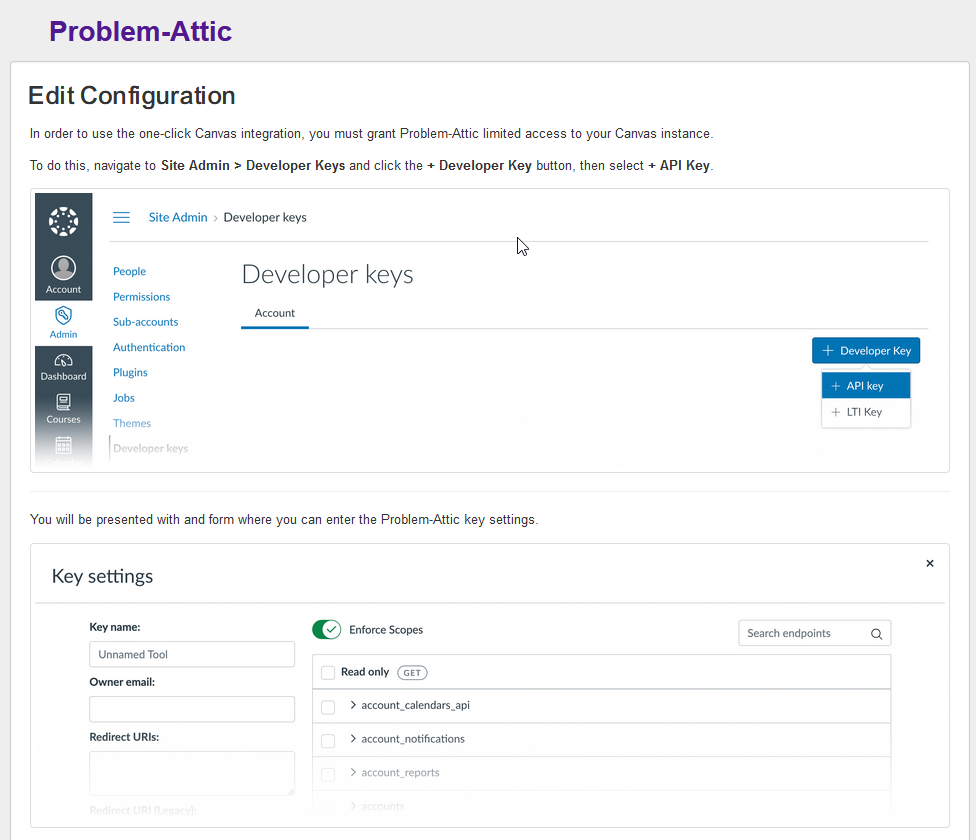
Task: Open the Problem-Attic home title link
Action: tap(141, 31)
